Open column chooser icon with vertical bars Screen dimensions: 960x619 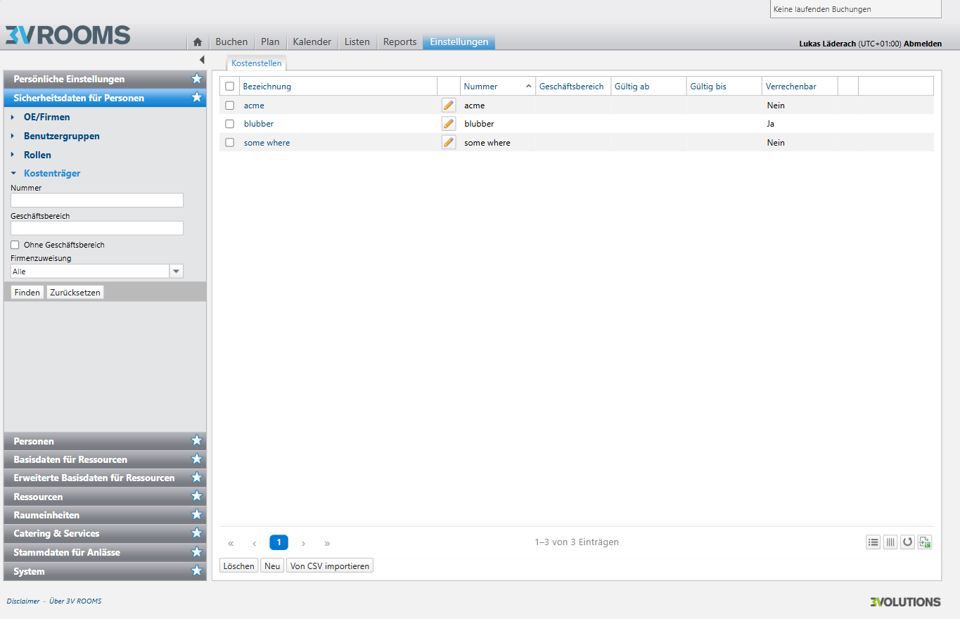[x=890, y=542]
